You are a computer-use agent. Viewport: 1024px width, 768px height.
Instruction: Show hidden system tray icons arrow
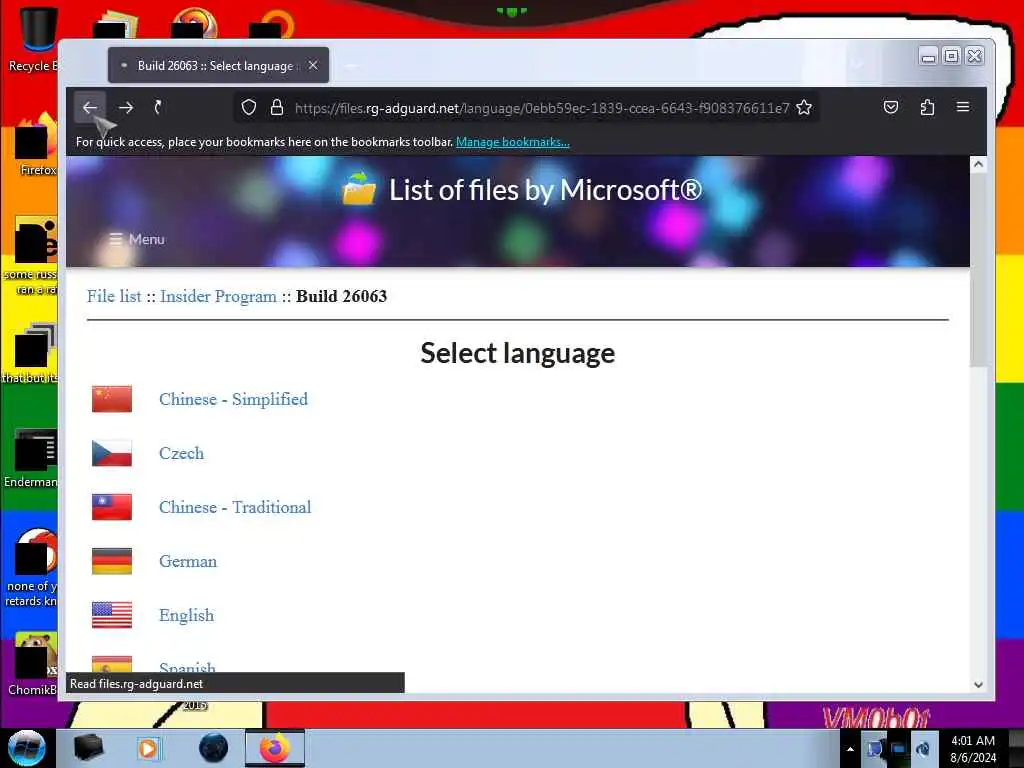(850, 749)
